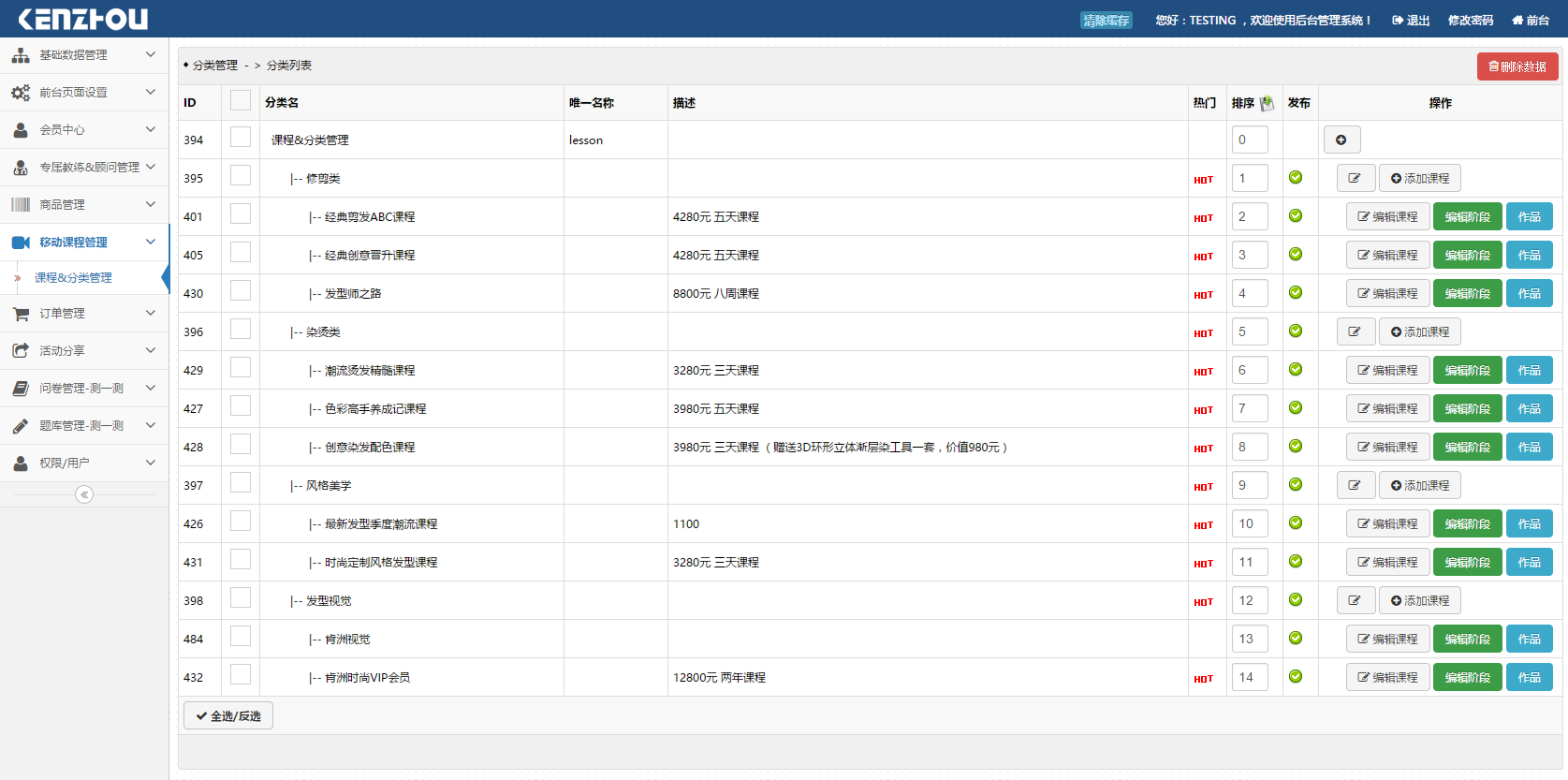1568x780 pixels.
Task: Click the HOT badge for 发型师之路
Action: 1203,294
